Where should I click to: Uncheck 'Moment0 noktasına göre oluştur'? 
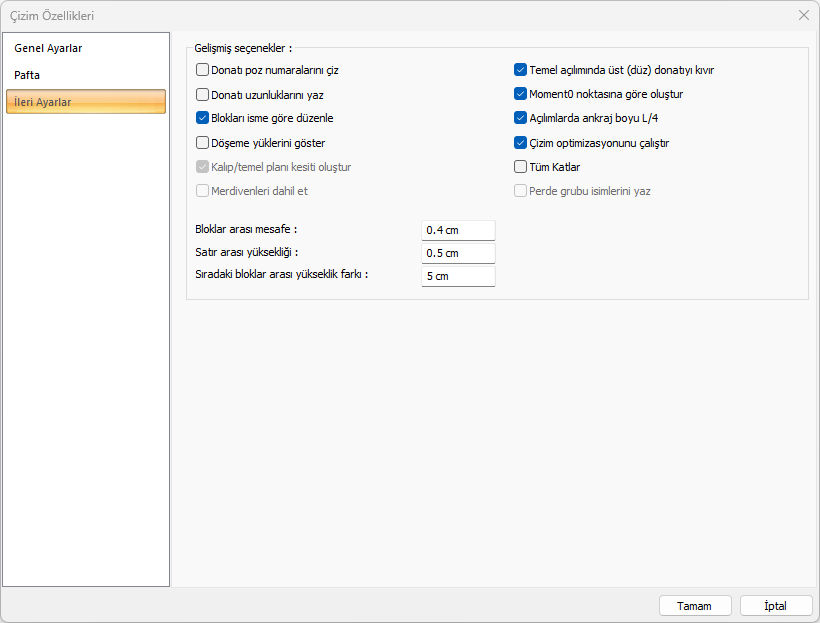[520, 95]
